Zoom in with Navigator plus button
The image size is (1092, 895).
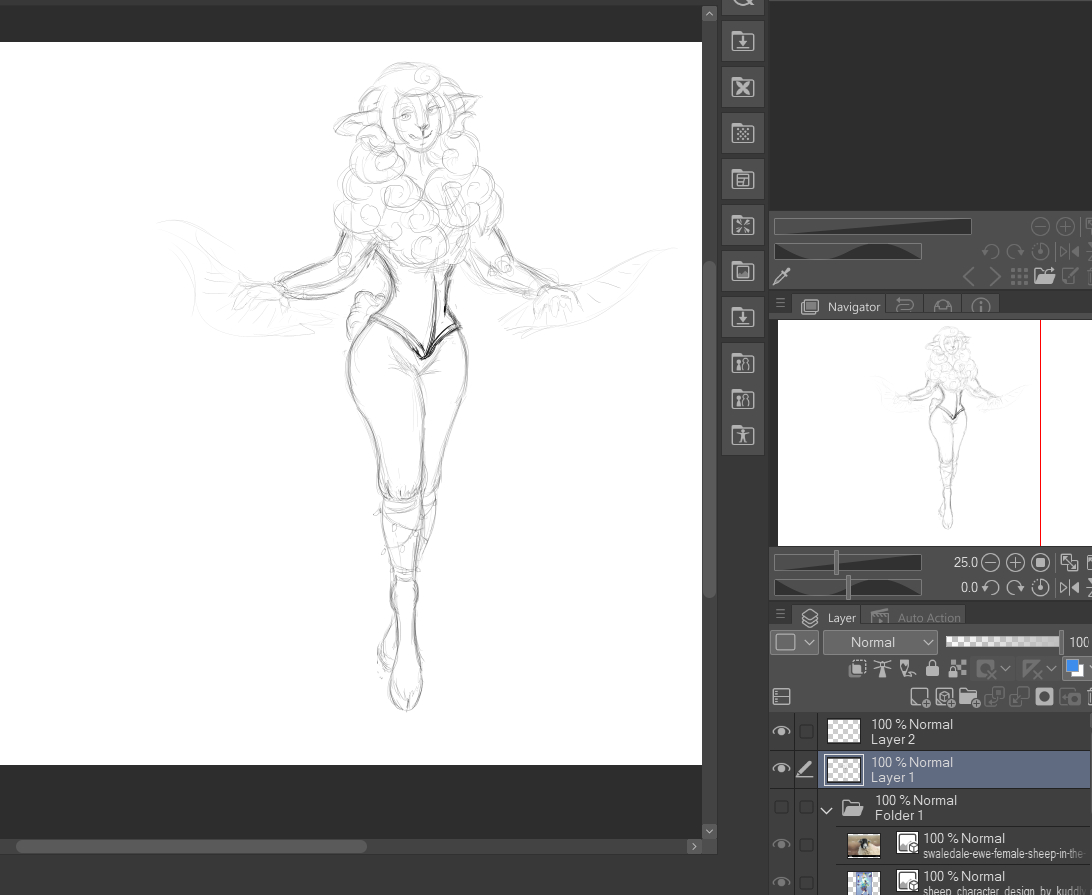1015,563
